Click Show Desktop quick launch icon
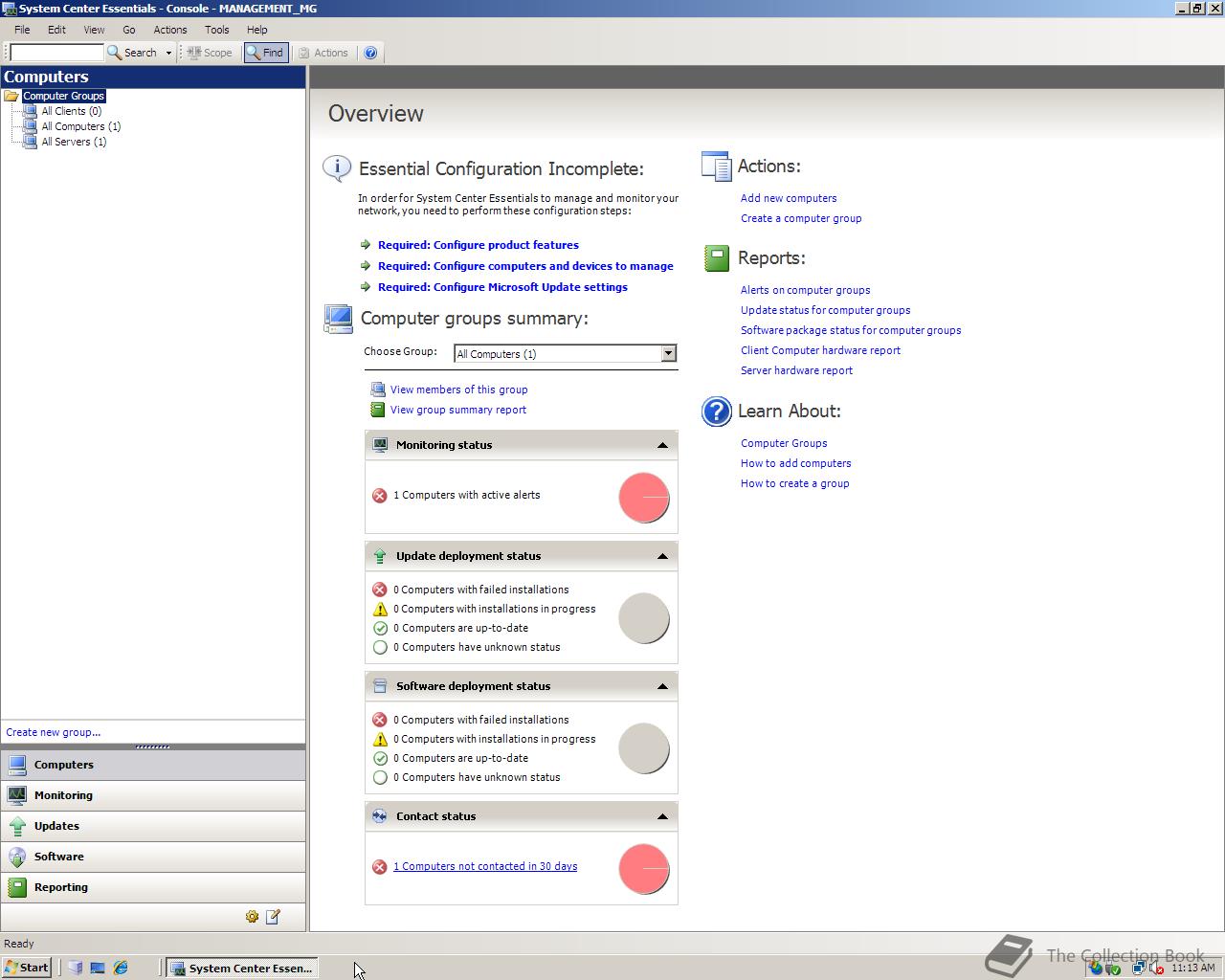The width and height of the screenshot is (1225, 980). click(98, 968)
